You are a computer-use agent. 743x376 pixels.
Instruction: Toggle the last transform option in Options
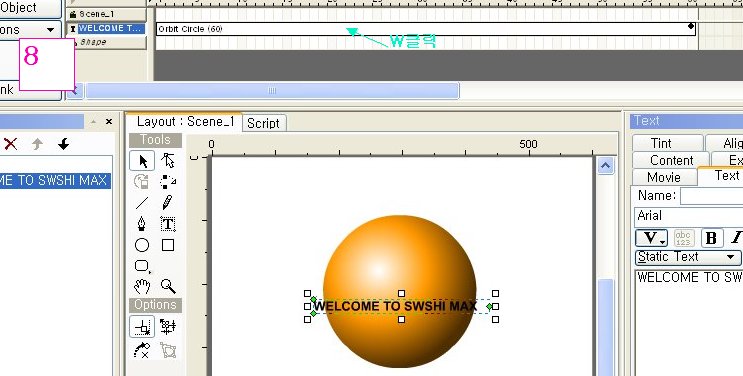coord(168,350)
